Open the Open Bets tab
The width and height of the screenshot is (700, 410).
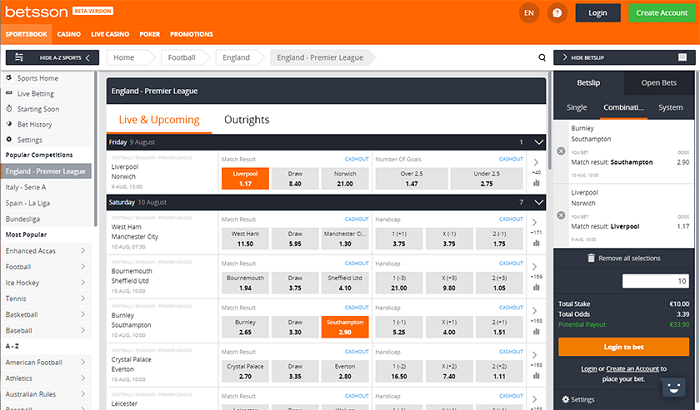coord(659,82)
